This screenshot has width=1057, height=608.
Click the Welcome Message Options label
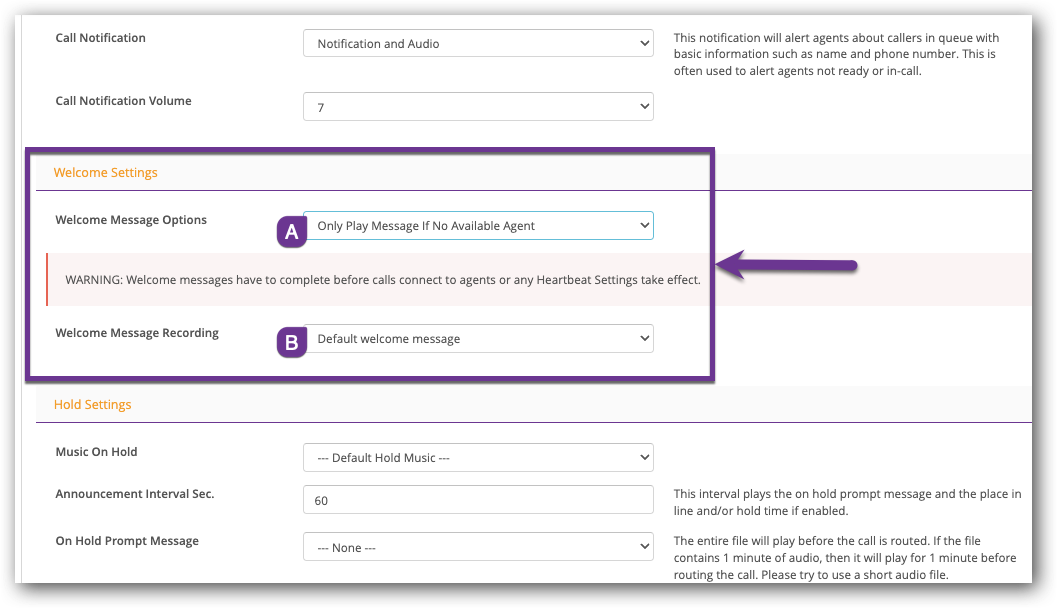pyautogui.click(x=131, y=220)
